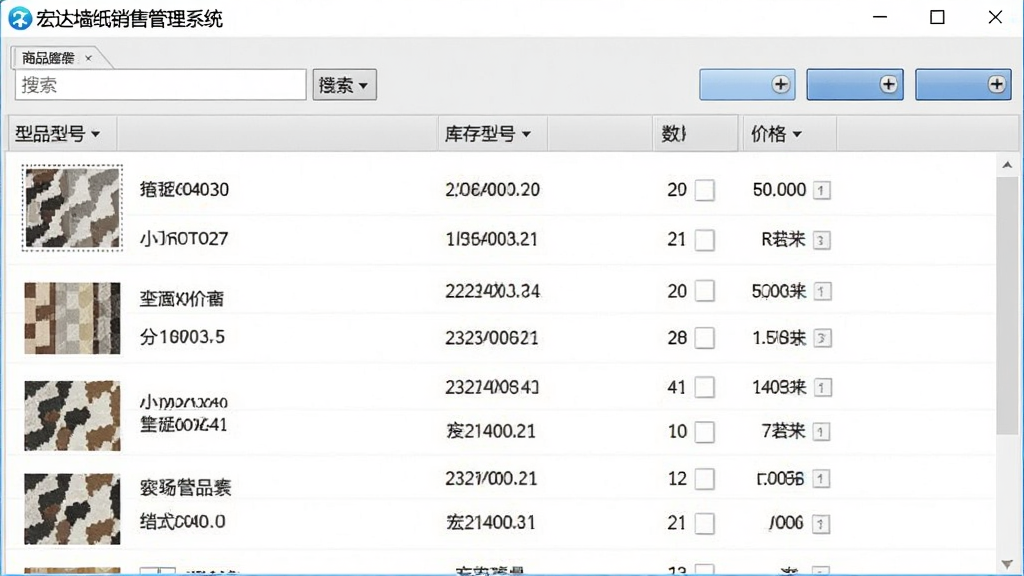The image size is (1024, 576).
Task: Minimize the window
Action: 880,18
